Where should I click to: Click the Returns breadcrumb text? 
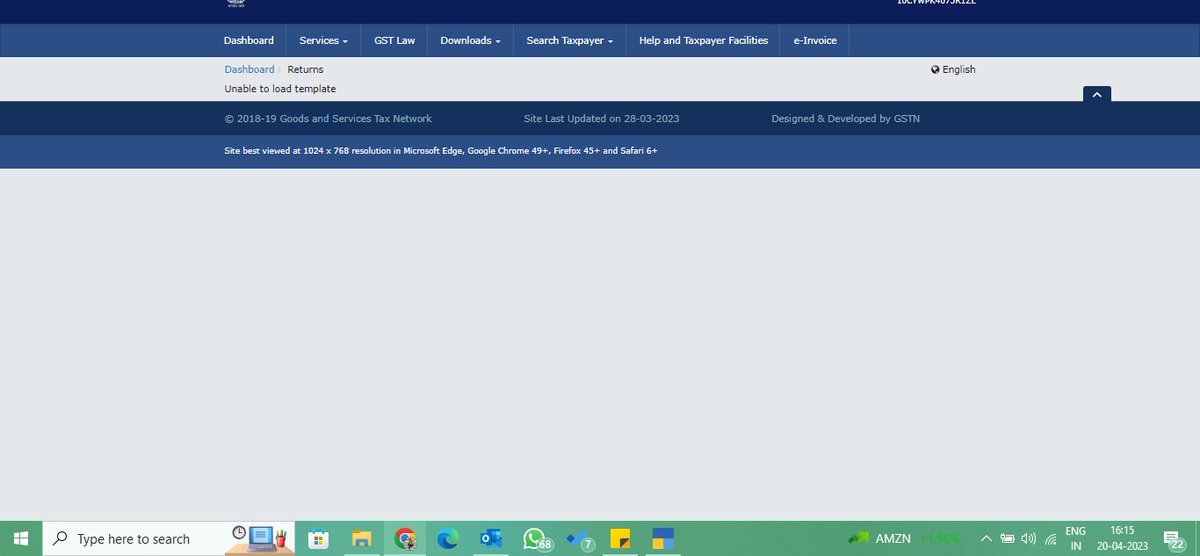pyautogui.click(x=305, y=69)
